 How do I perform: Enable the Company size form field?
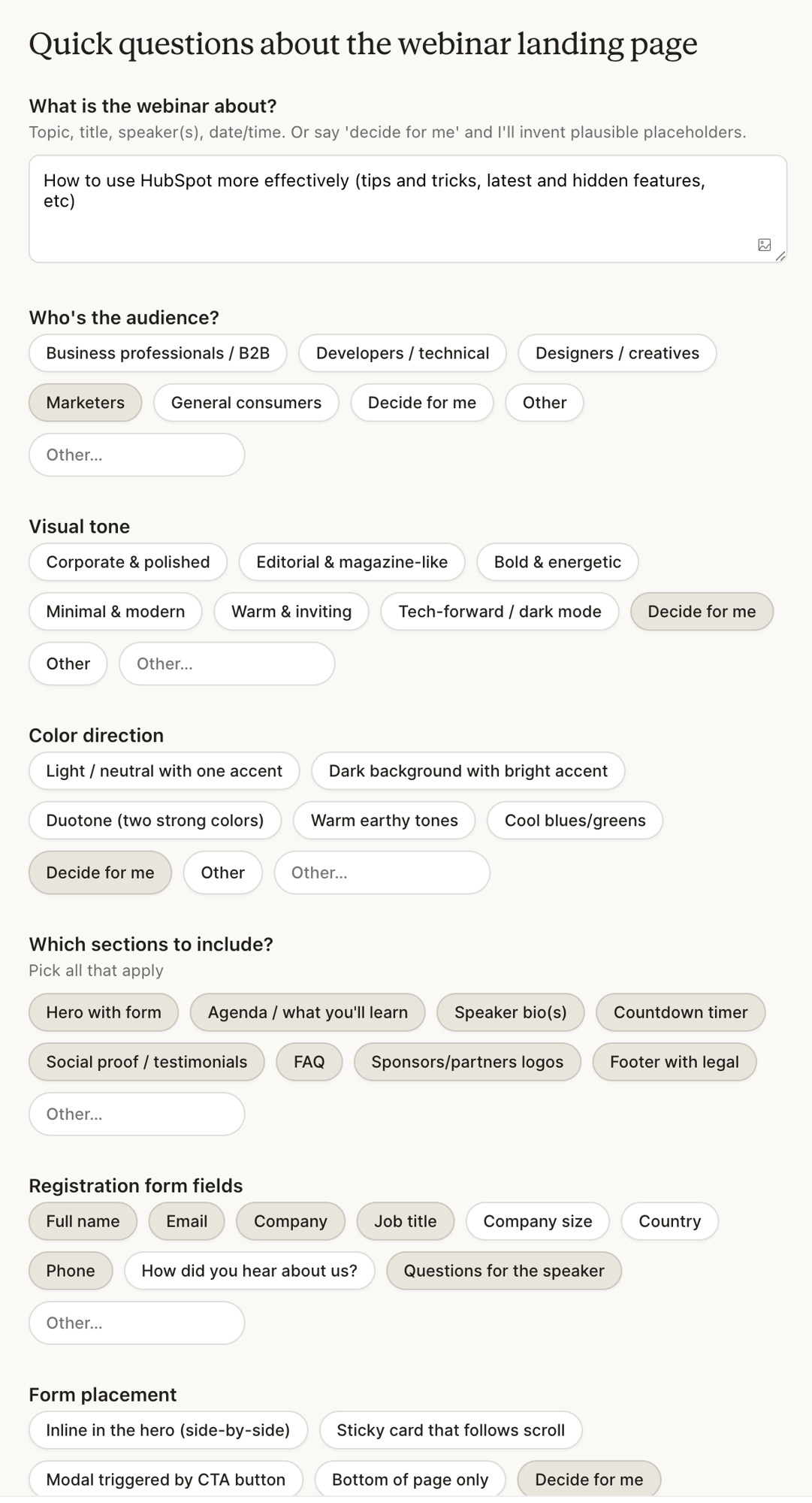click(537, 1222)
